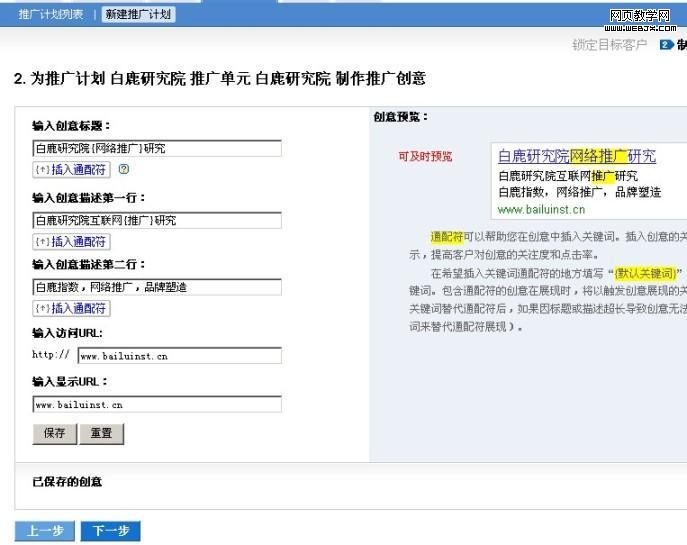
Task: Reset the form with 重置
Action: coord(101,433)
